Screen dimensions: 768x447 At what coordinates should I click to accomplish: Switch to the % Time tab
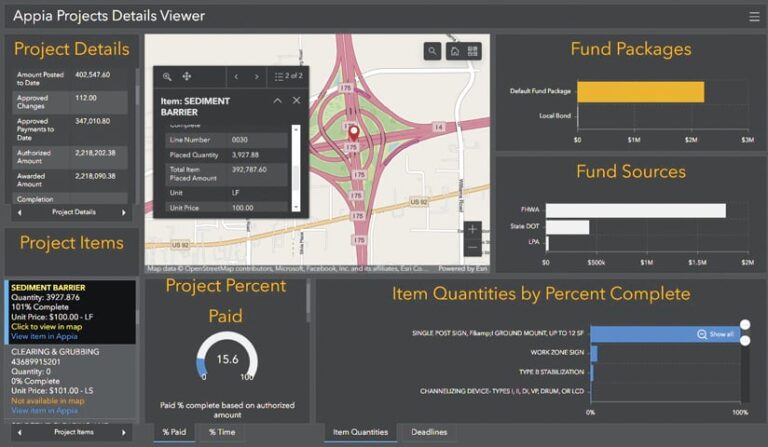[222, 432]
